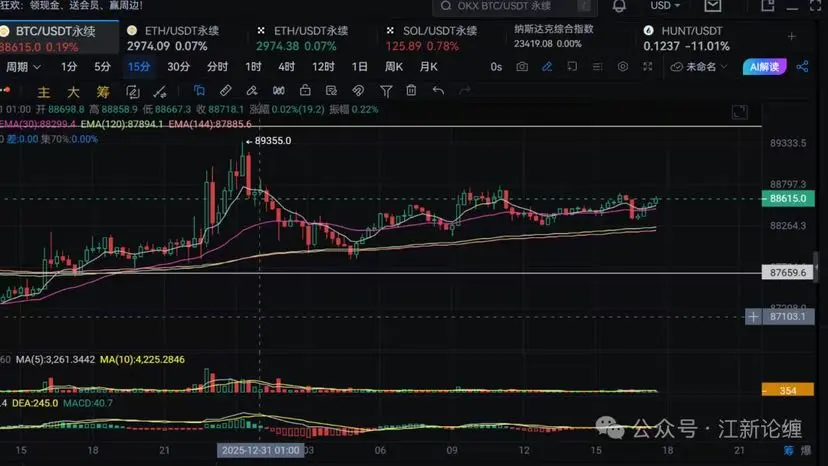Click the MA(5):3,261.3442 volume label
This screenshot has width=828, height=466.
pyautogui.click(x=55, y=360)
